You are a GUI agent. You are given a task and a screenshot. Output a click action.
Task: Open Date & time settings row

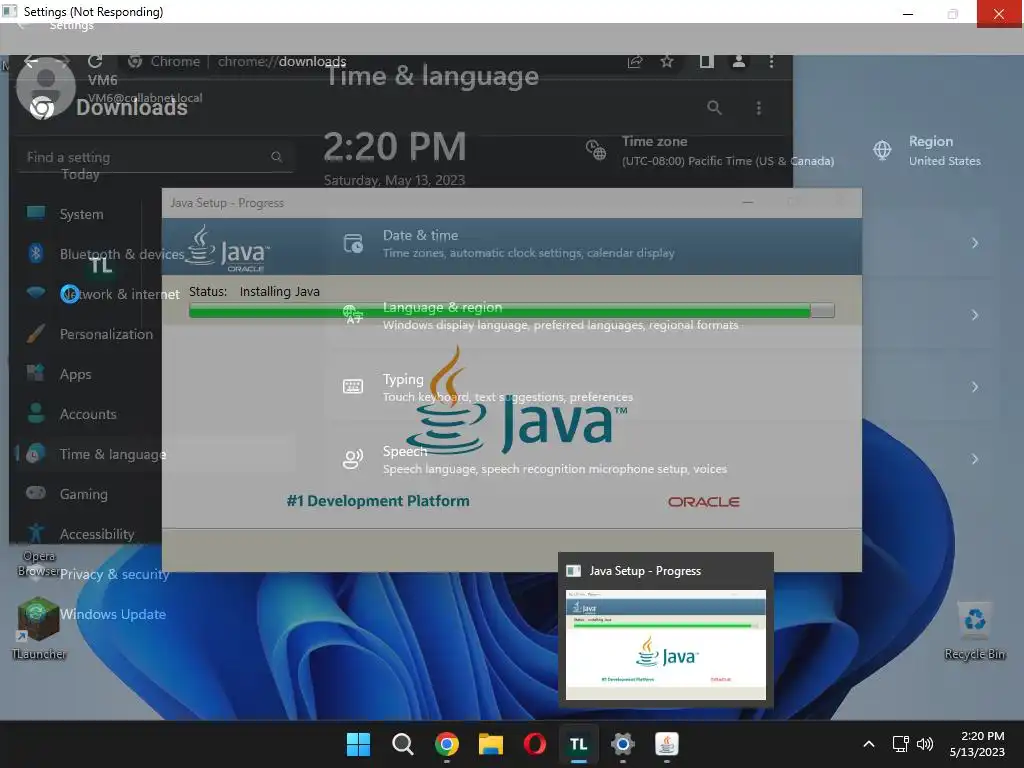pos(664,243)
